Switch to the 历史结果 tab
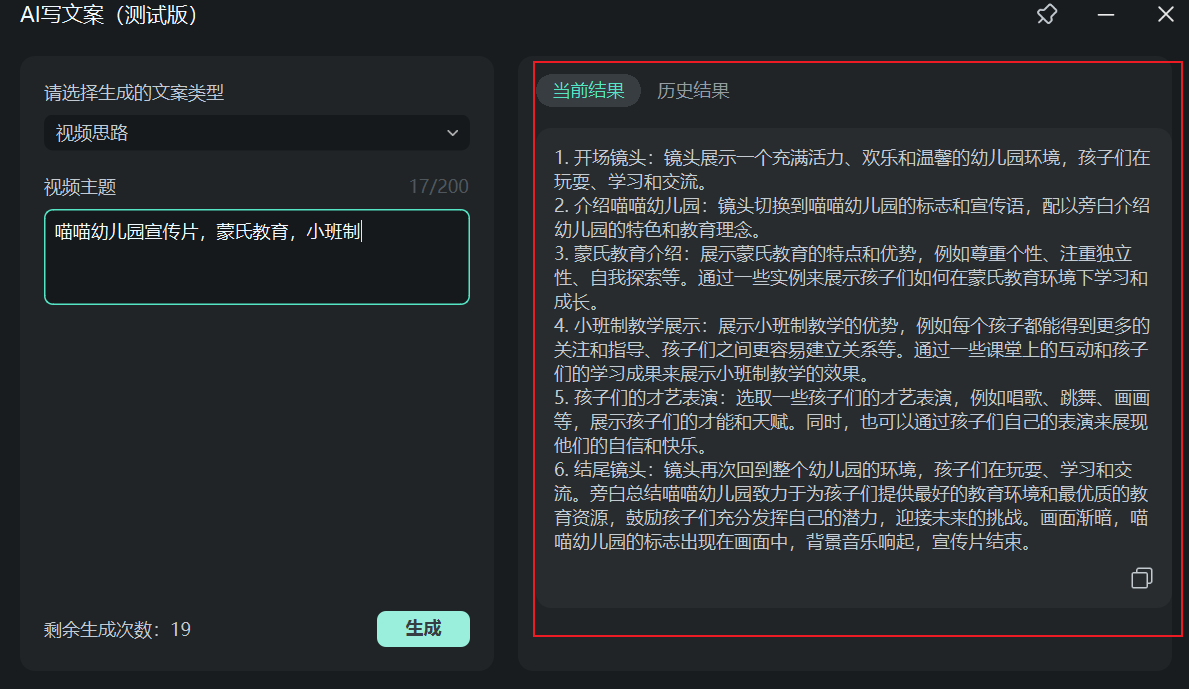The width and height of the screenshot is (1189, 689). (693, 90)
